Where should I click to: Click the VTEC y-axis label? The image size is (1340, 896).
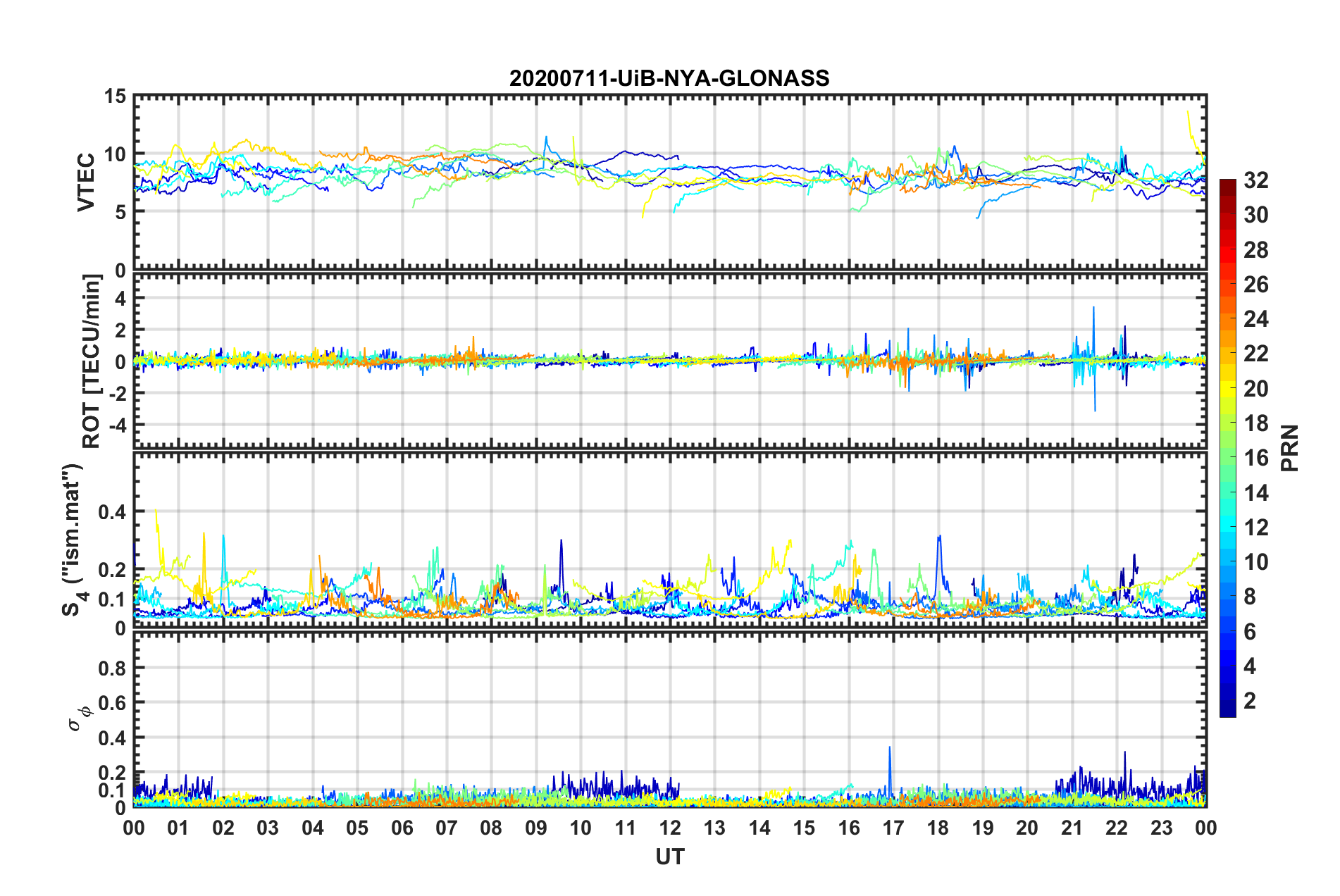click(x=86, y=182)
